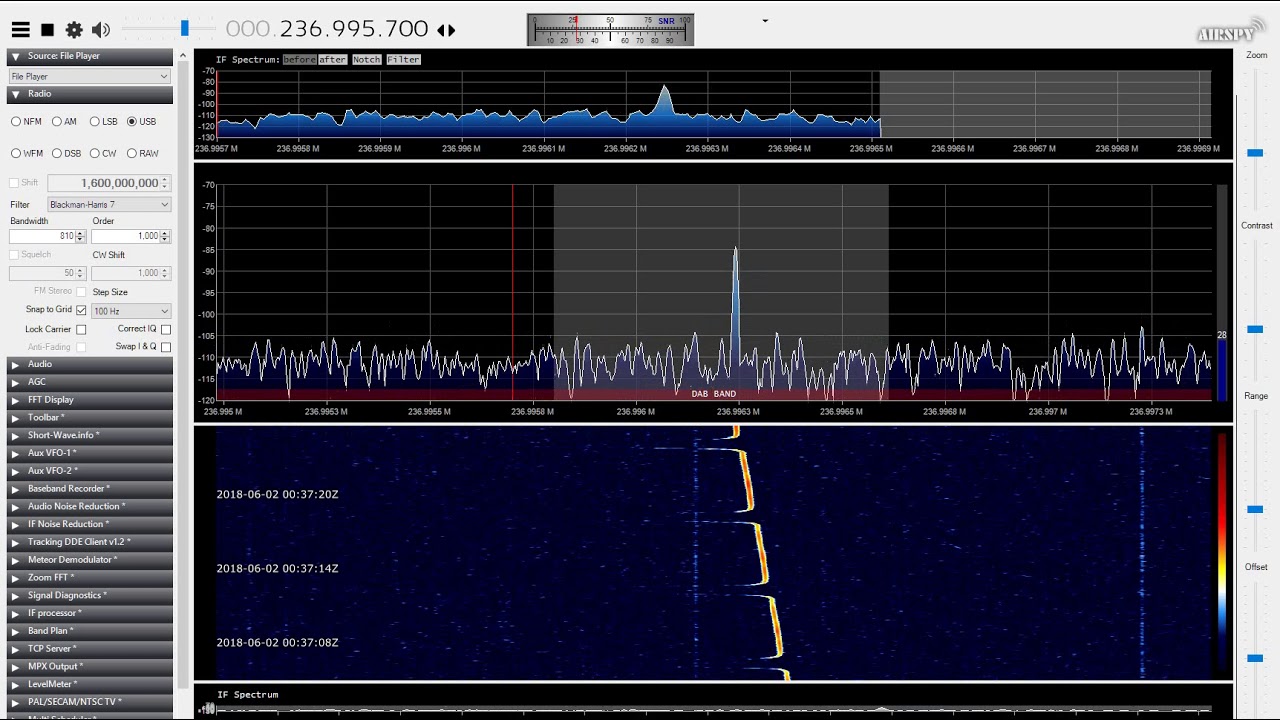Adjust the Contrast slider

point(1255,329)
